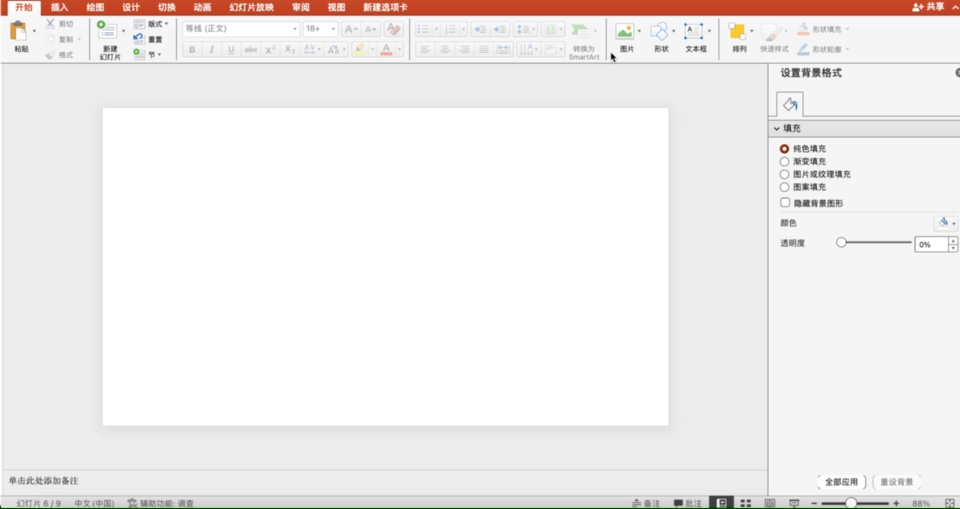Open the Shapes (形状) gallery icon
Image resolution: width=960 pixels, height=509 pixels.
coord(659,32)
